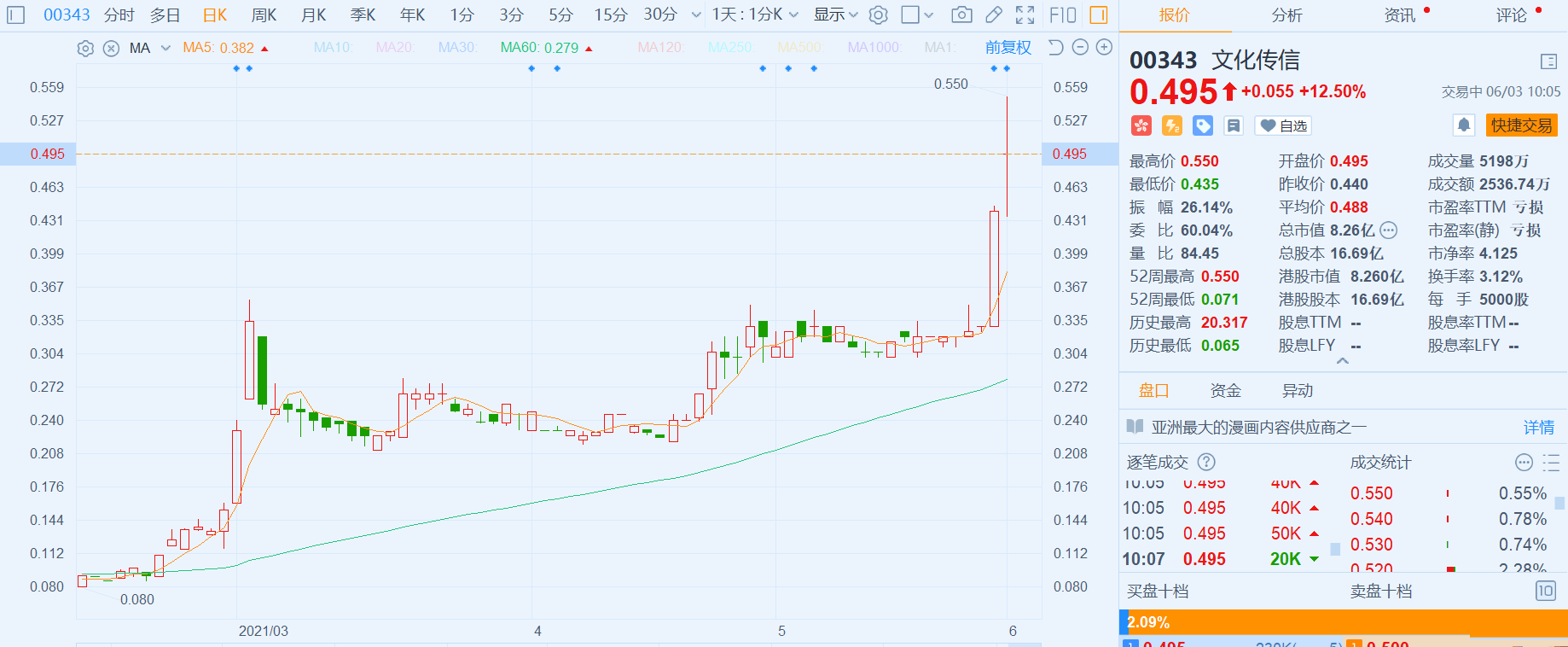The image size is (1568, 647).
Task: Toggle ten-level order book depth icon
Action: (1546, 591)
